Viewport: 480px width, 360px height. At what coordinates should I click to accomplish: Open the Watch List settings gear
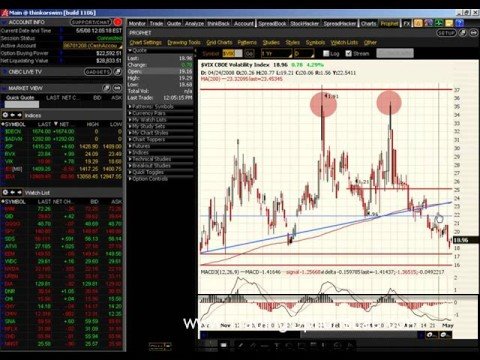[5, 192]
